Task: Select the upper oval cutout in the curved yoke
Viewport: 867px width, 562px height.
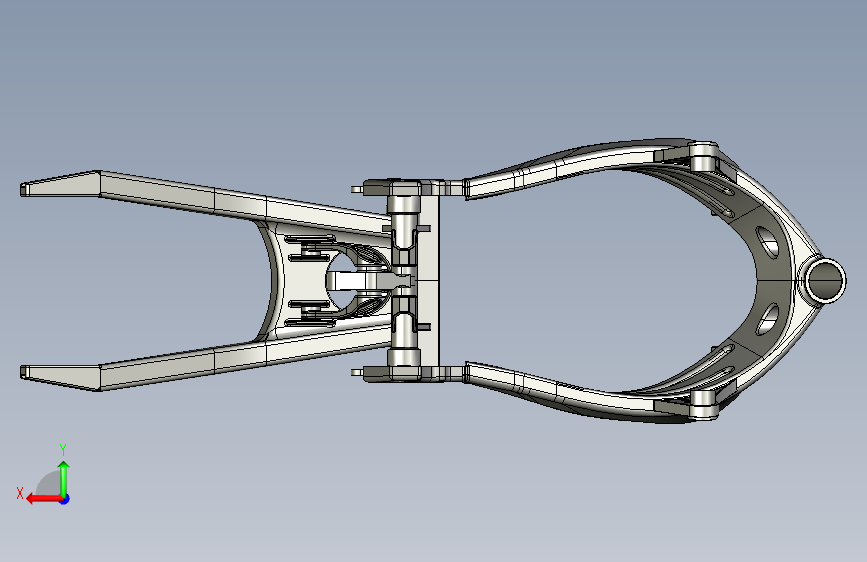Action: (766, 241)
